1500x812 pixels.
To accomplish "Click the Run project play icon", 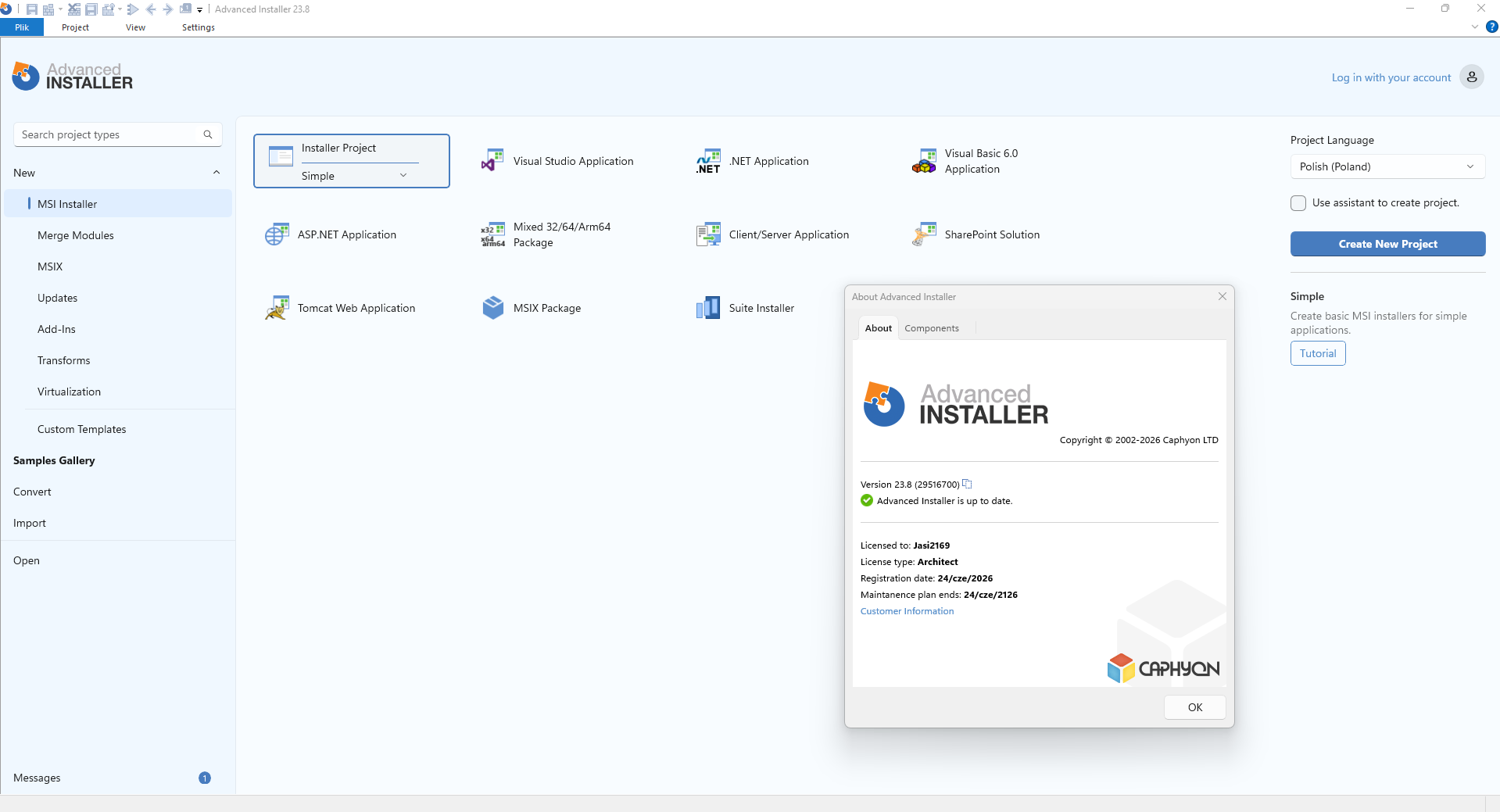I will coord(133,9).
